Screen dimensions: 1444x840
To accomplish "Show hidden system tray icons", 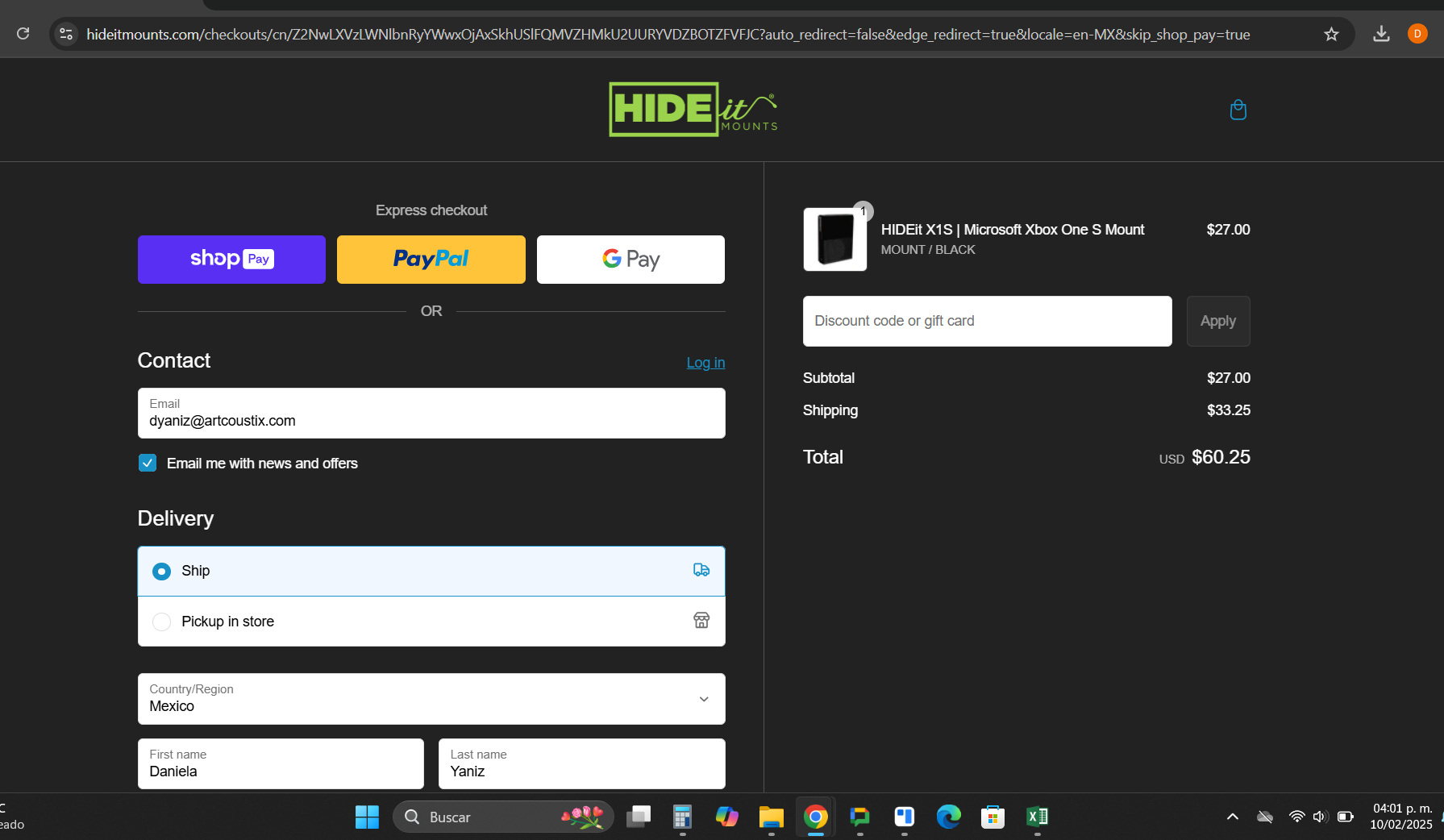I will (x=1233, y=817).
